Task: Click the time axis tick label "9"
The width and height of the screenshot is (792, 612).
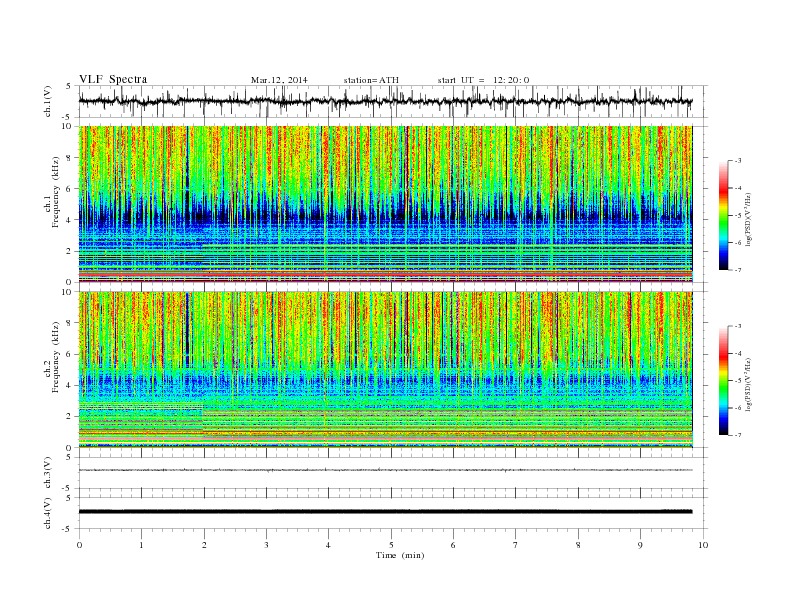Action: click(640, 545)
